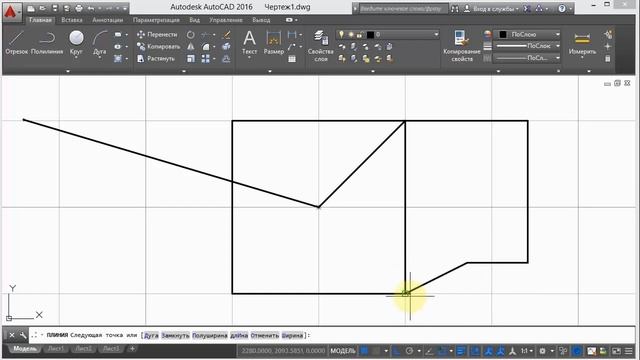Click the black object color swatch ПоСлою
Viewport: 640px width, 360px height.
503,35
